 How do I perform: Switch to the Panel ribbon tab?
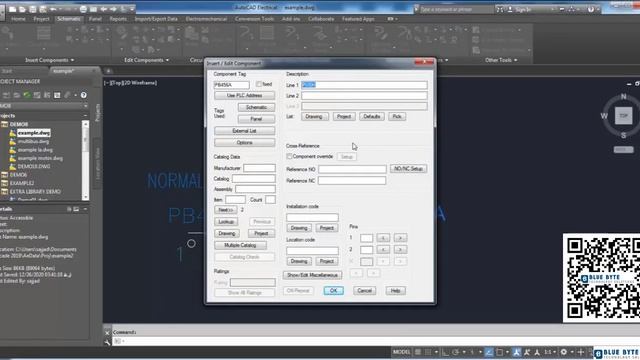pos(95,19)
